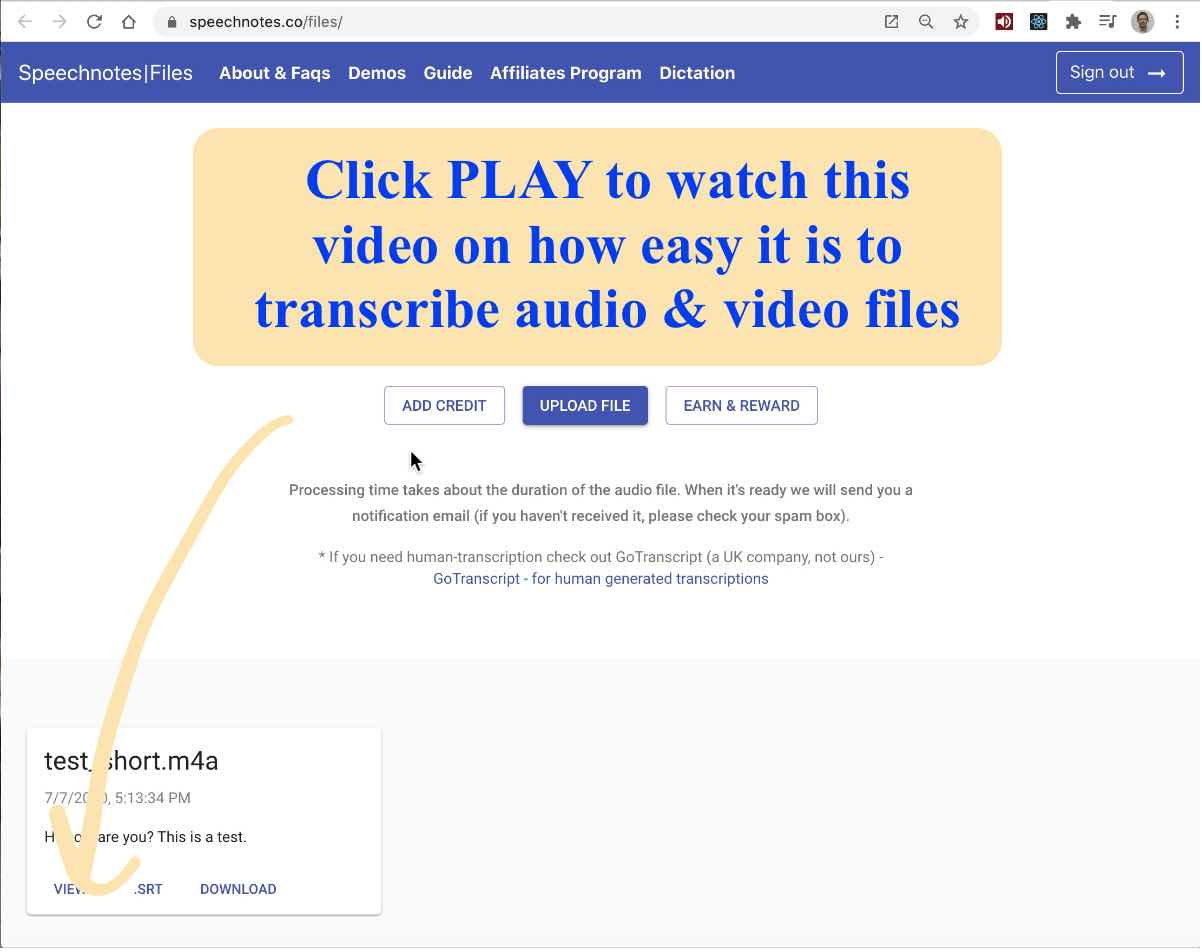Open the Chrome three-dot menu
This screenshot has height=952, width=1202.
1177,21
